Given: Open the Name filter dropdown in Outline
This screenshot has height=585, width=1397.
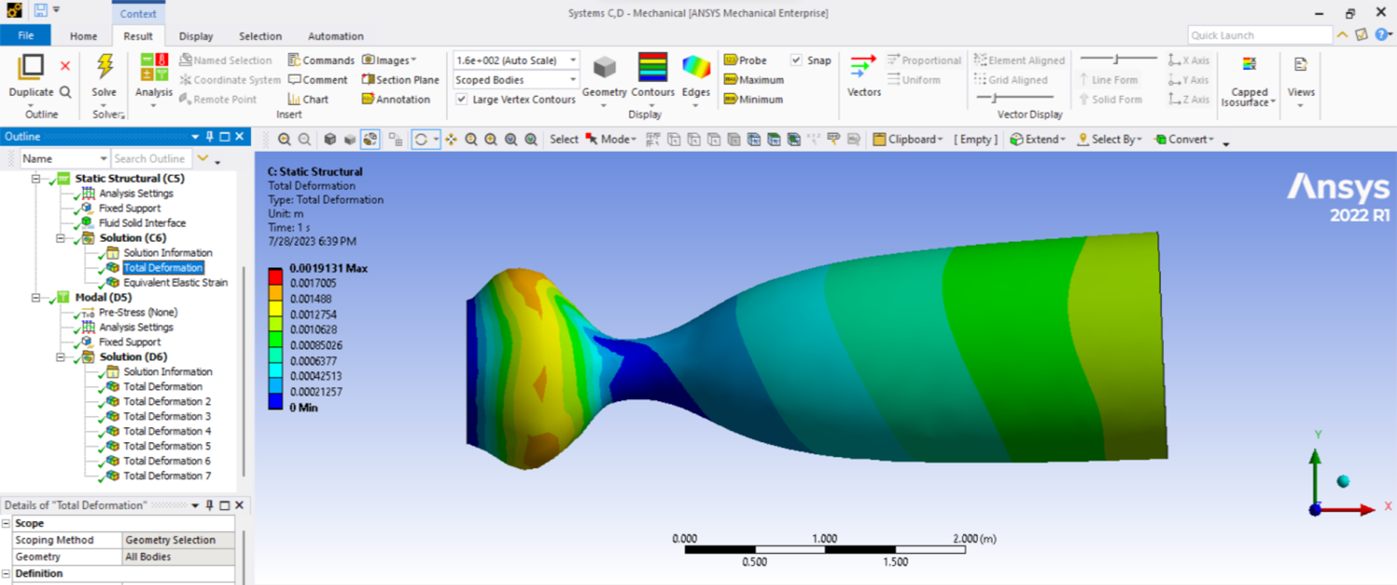Looking at the screenshot, I should (64, 159).
